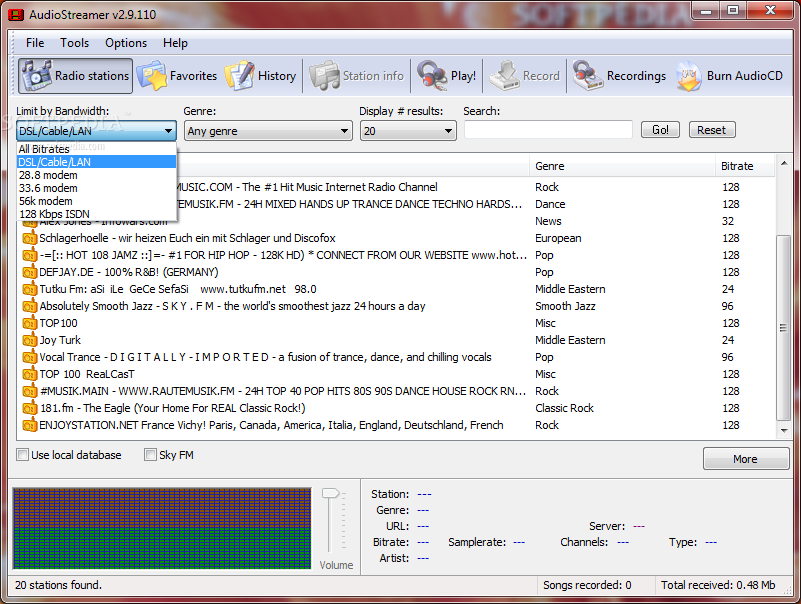
Task: Click the Smooth Jazz genre cell
Action: pos(565,306)
